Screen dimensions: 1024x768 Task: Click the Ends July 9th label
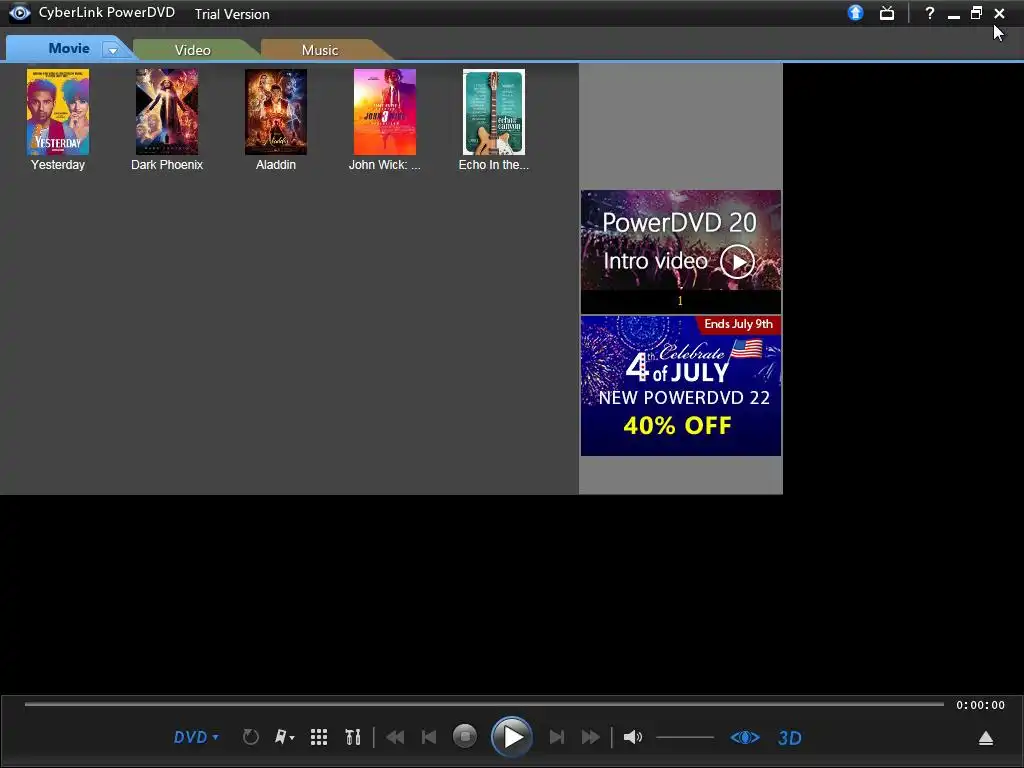click(738, 324)
